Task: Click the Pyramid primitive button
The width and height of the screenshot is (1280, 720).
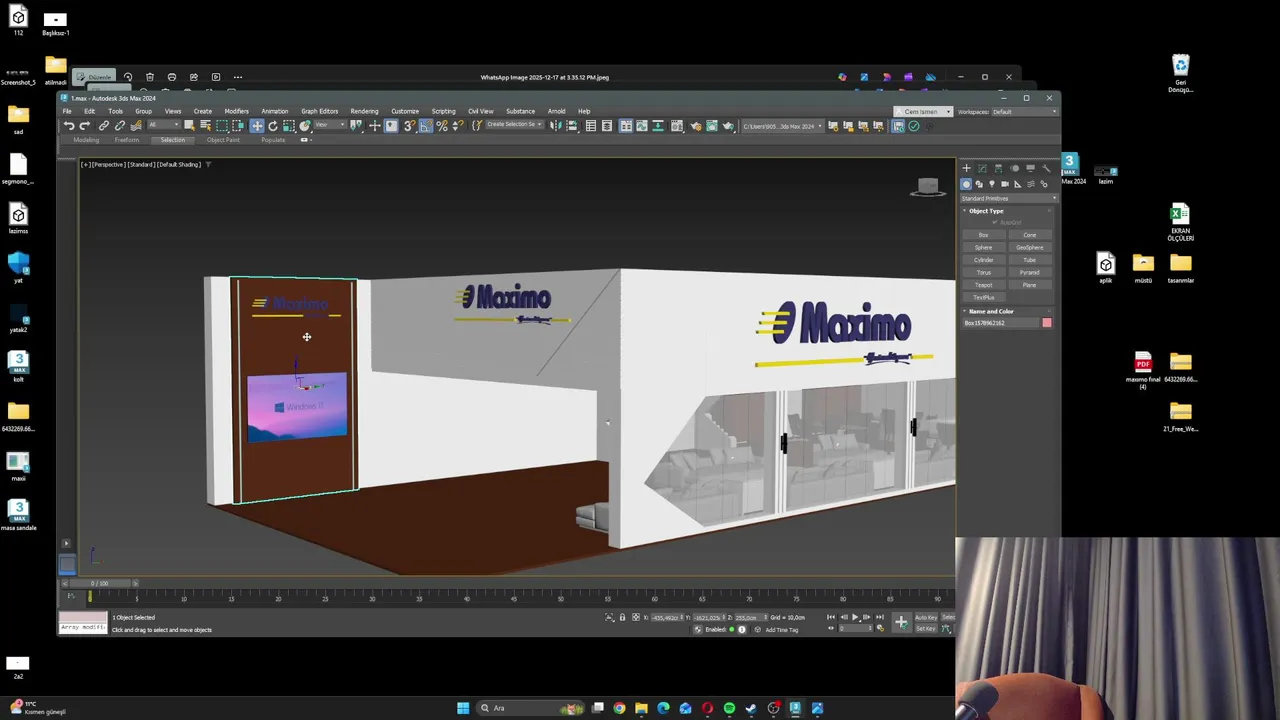Action: 1030,272
